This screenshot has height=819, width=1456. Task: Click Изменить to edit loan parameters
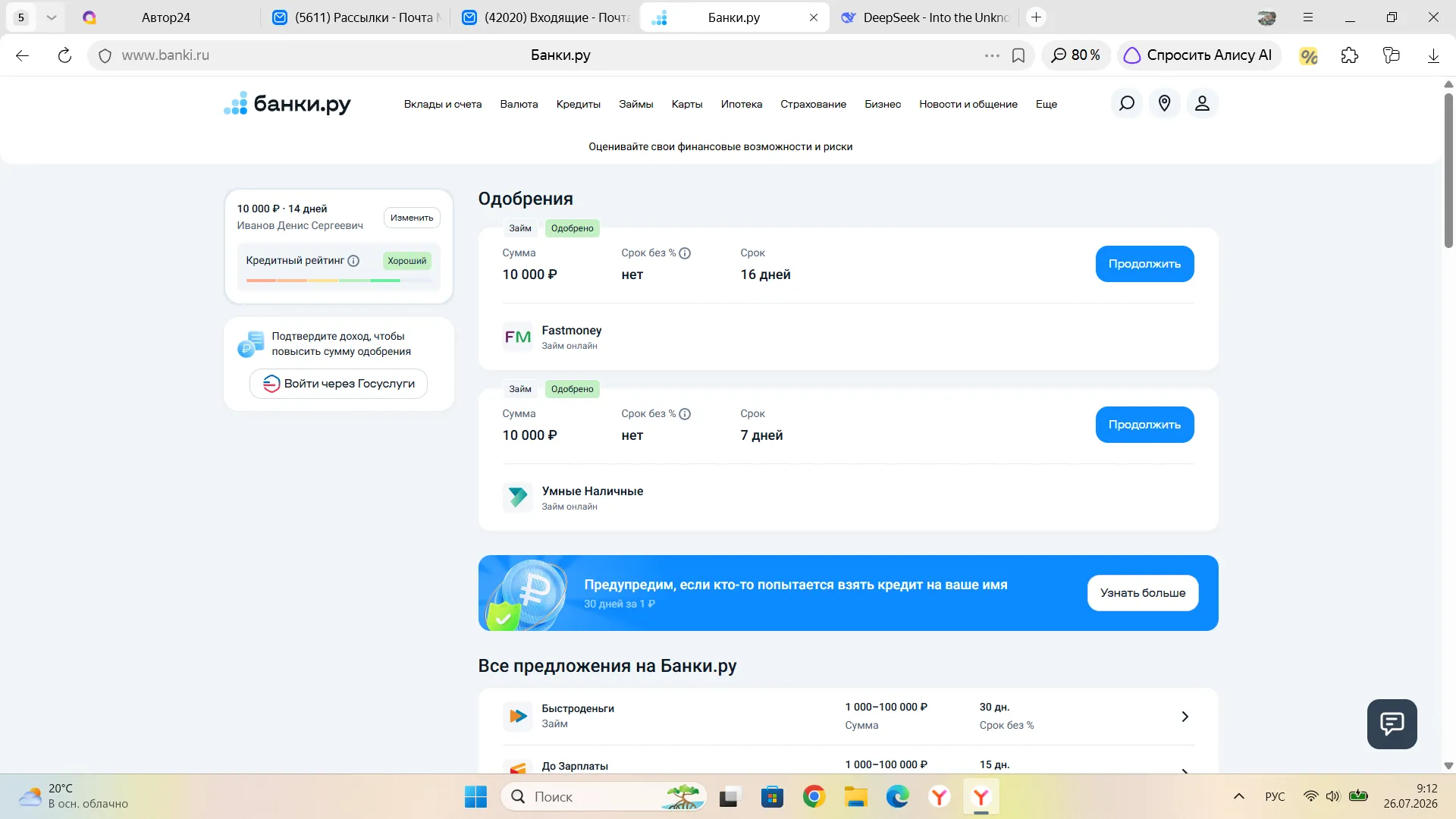412,218
